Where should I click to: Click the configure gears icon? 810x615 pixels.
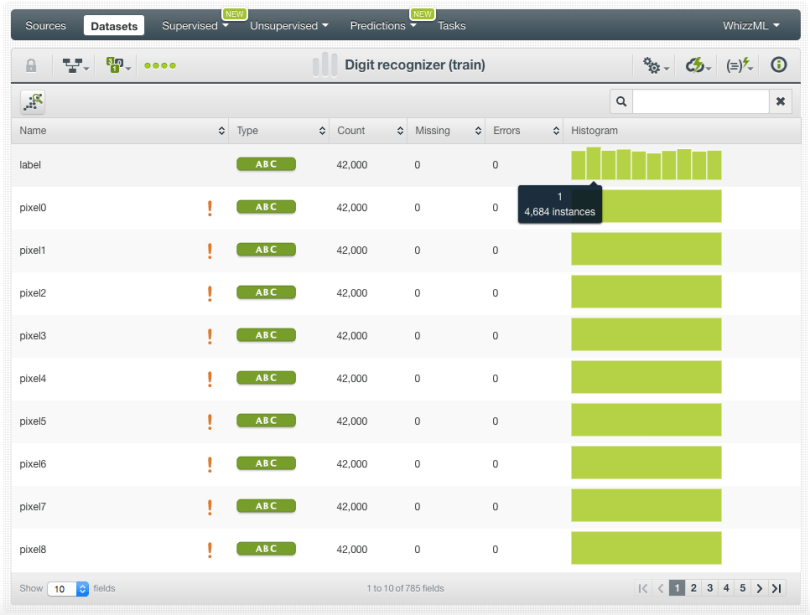(655, 66)
